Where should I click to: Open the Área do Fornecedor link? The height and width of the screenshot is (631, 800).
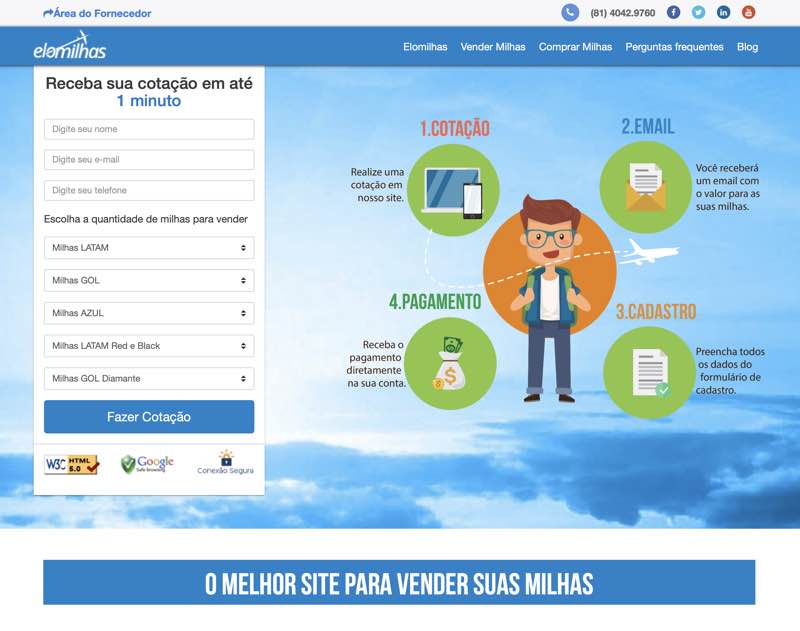pyautogui.click(x=97, y=13)
